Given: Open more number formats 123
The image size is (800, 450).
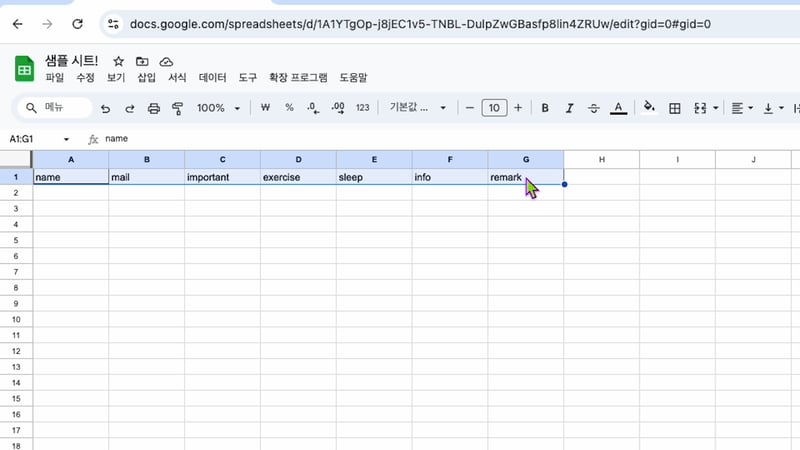Looking at the screenshot, I should tap(362, 108).
